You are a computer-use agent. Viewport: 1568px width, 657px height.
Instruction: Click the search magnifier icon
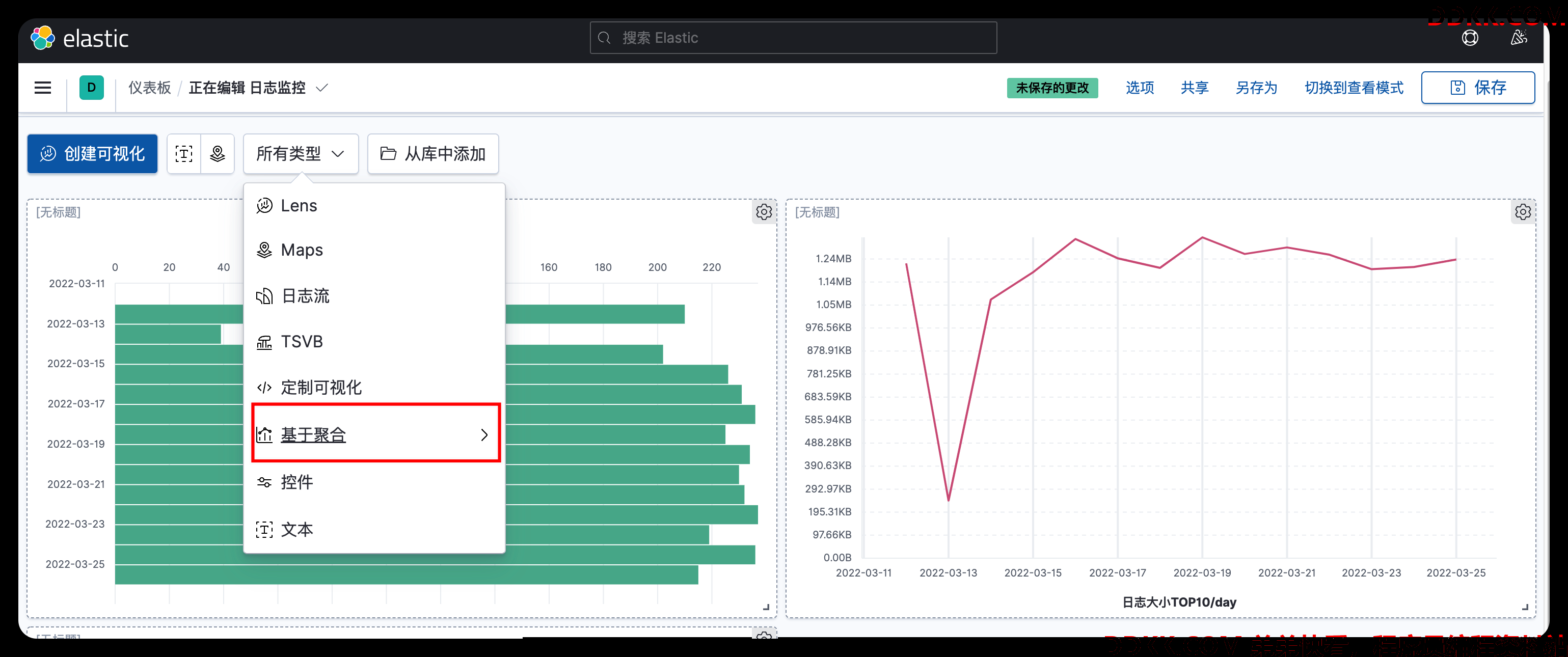tap(604, 38)
